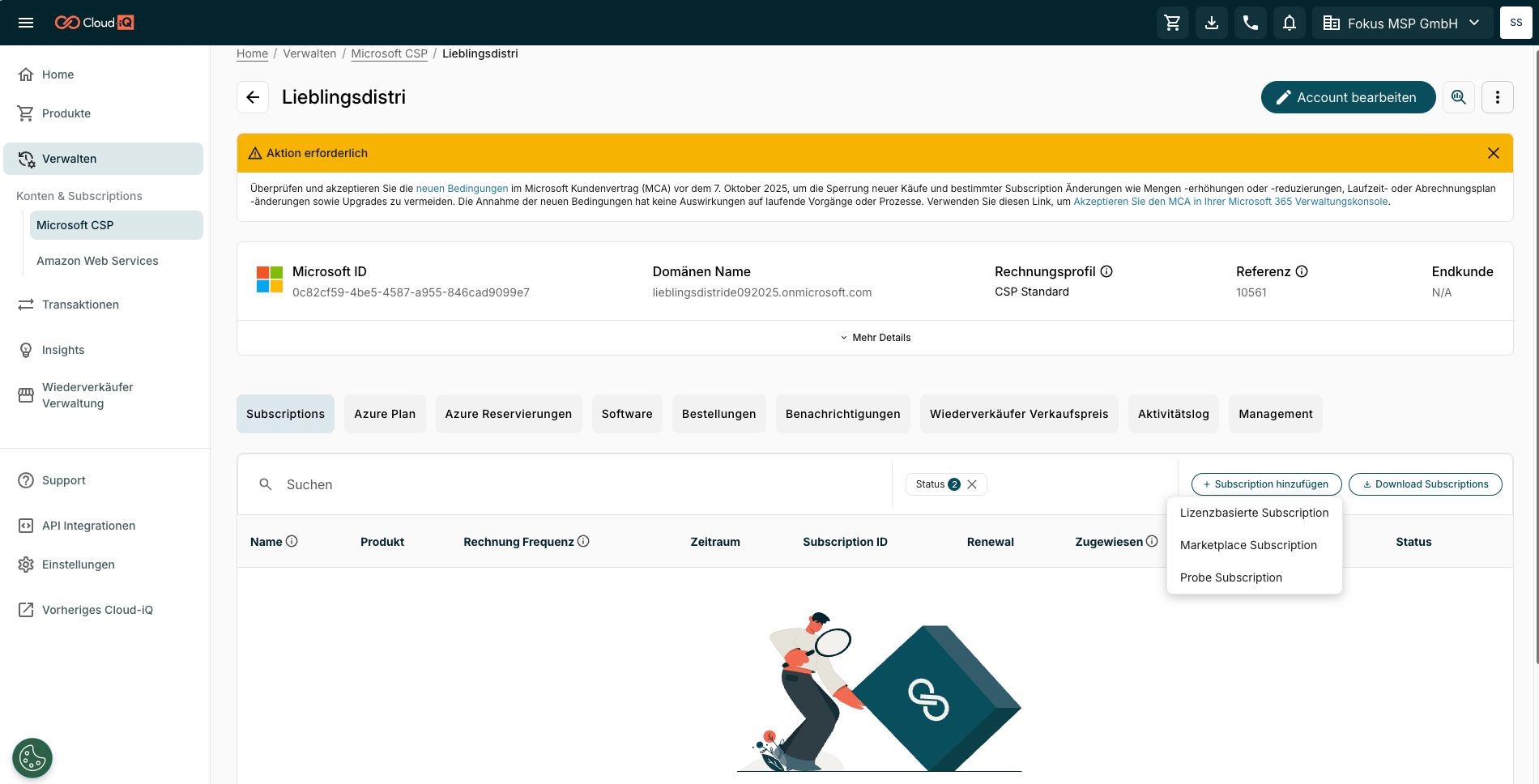Screen dimensions: 1539x784
Task: Choose Lizenzbasierte Subscription
Action: click(1254, 513)
